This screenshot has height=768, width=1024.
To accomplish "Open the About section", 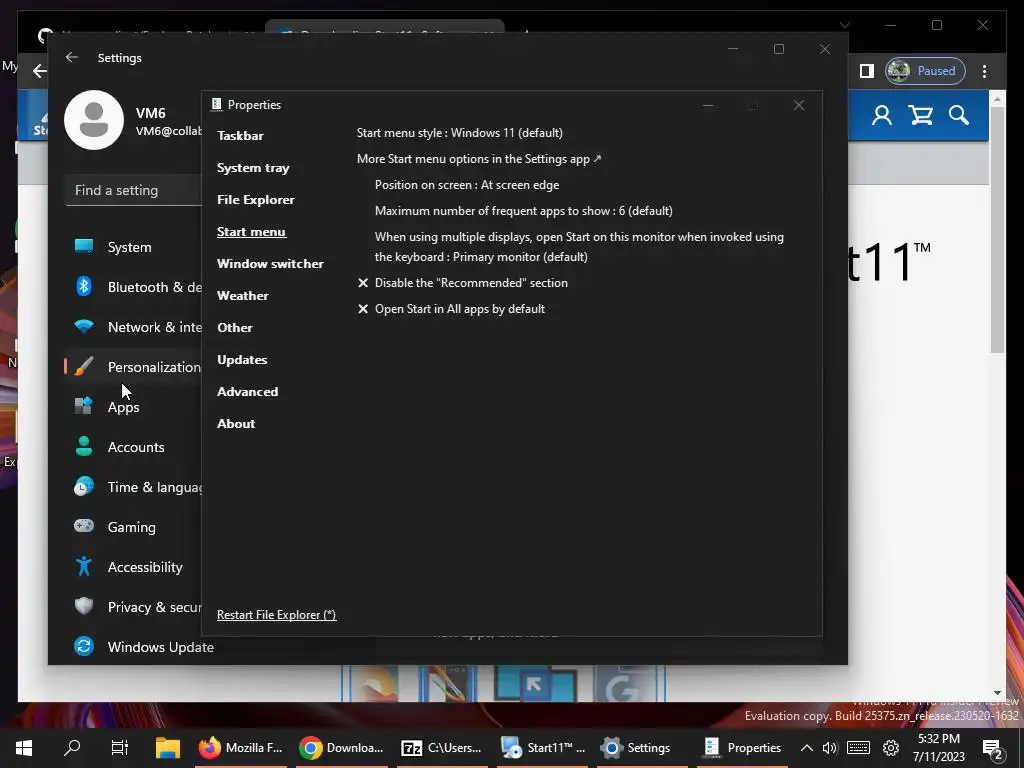I will 236,424.
